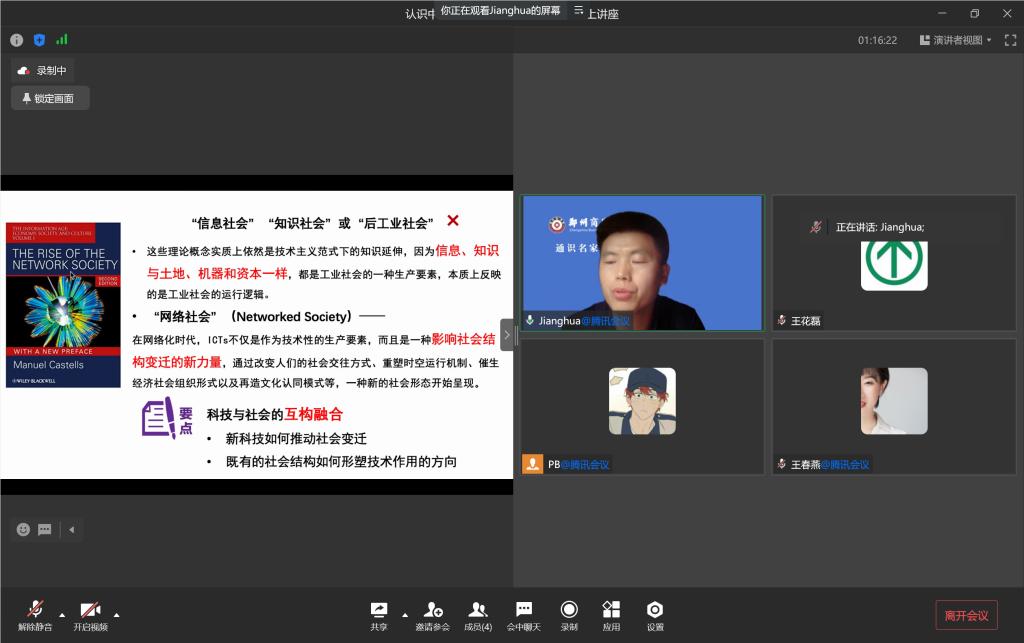Click the blue security shield icon

pos(39,40)
